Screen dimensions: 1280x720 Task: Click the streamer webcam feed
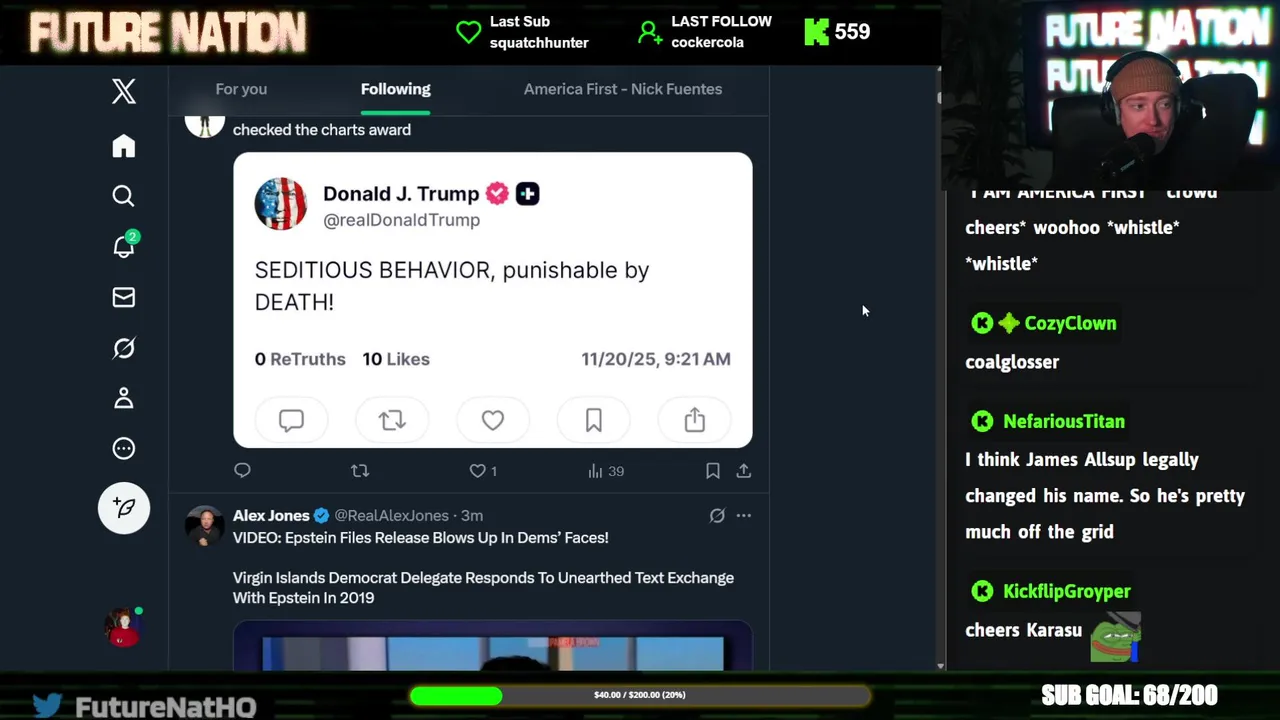point(1112,95)
